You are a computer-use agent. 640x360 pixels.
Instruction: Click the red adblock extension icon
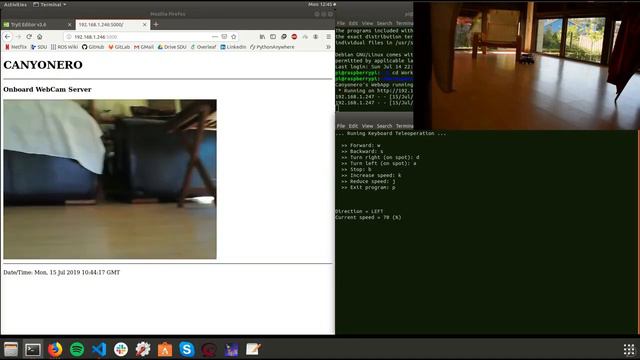(294, 37)
